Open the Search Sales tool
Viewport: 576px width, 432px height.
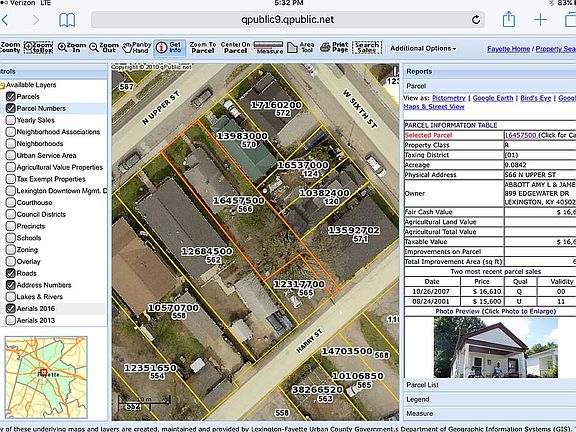[367, 47]
